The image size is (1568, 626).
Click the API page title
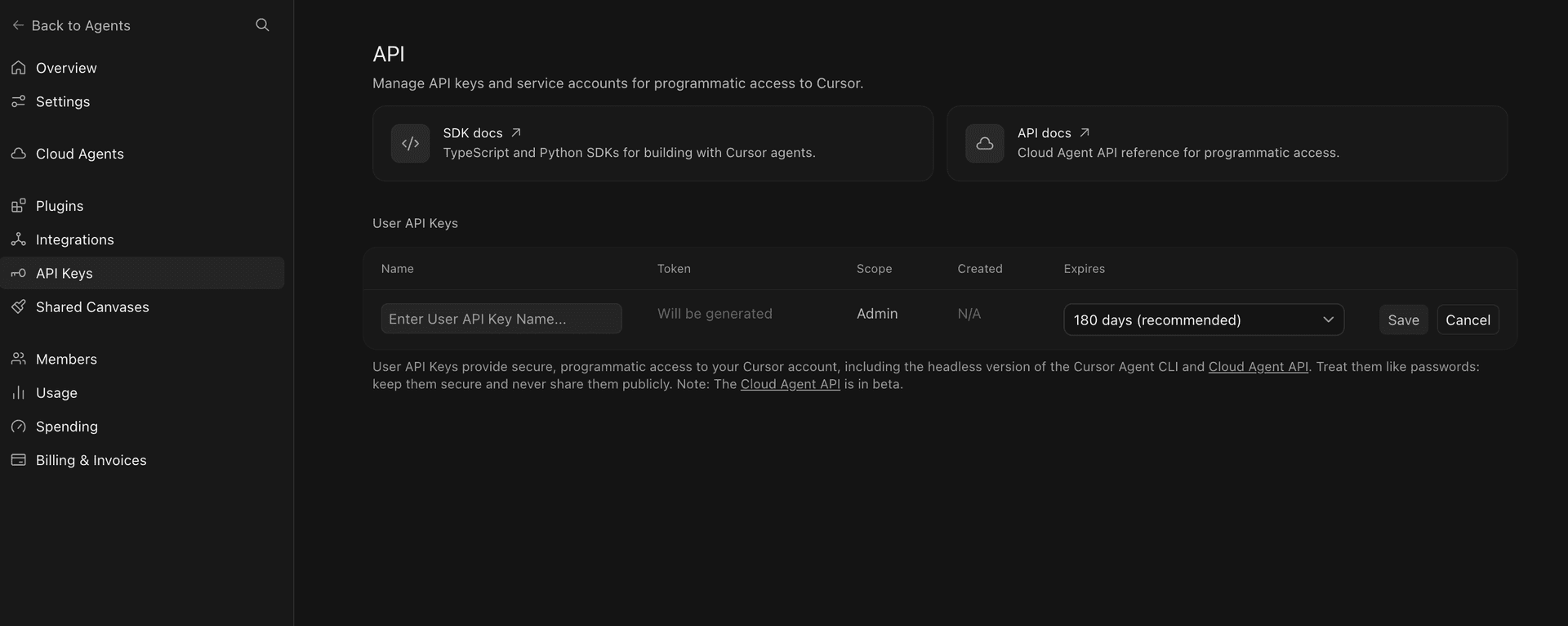pos(389,54)
